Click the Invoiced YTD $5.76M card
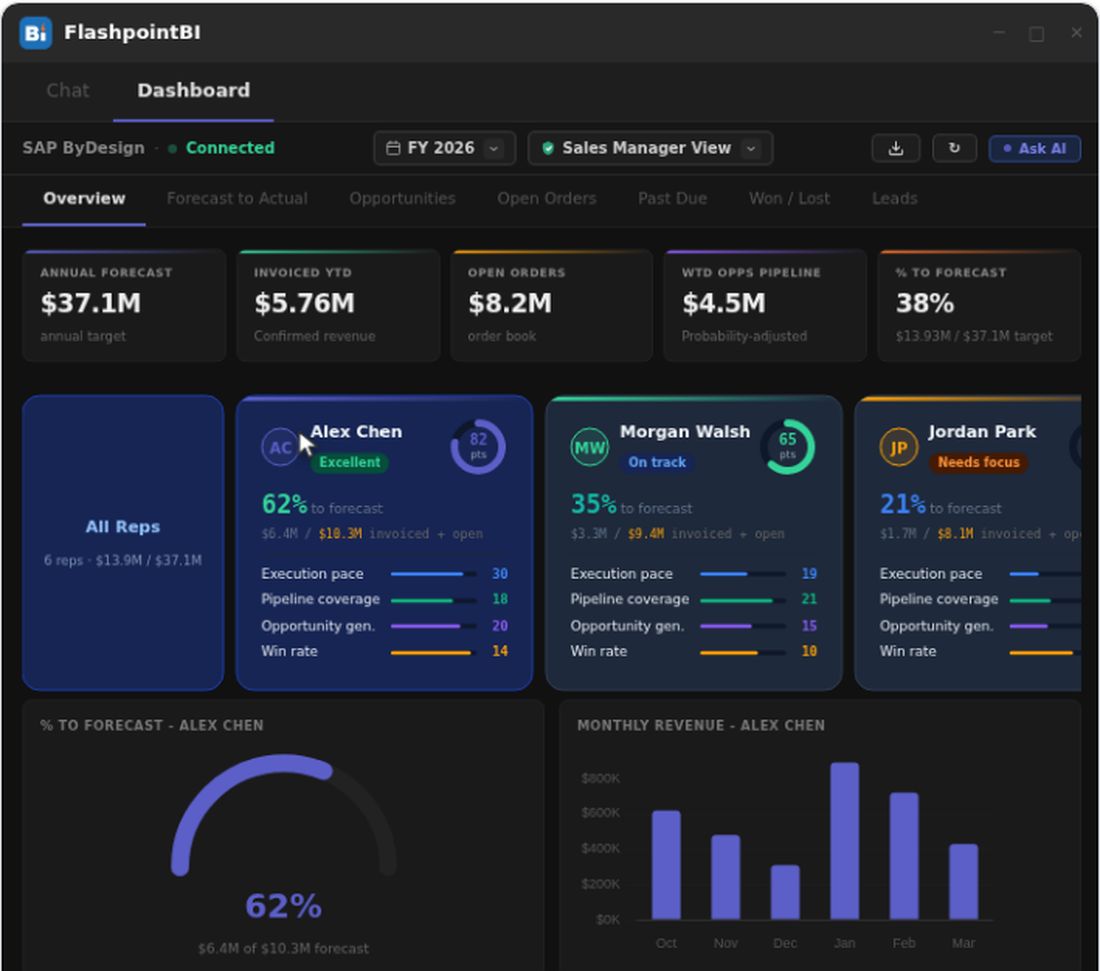 coord(338,305)
